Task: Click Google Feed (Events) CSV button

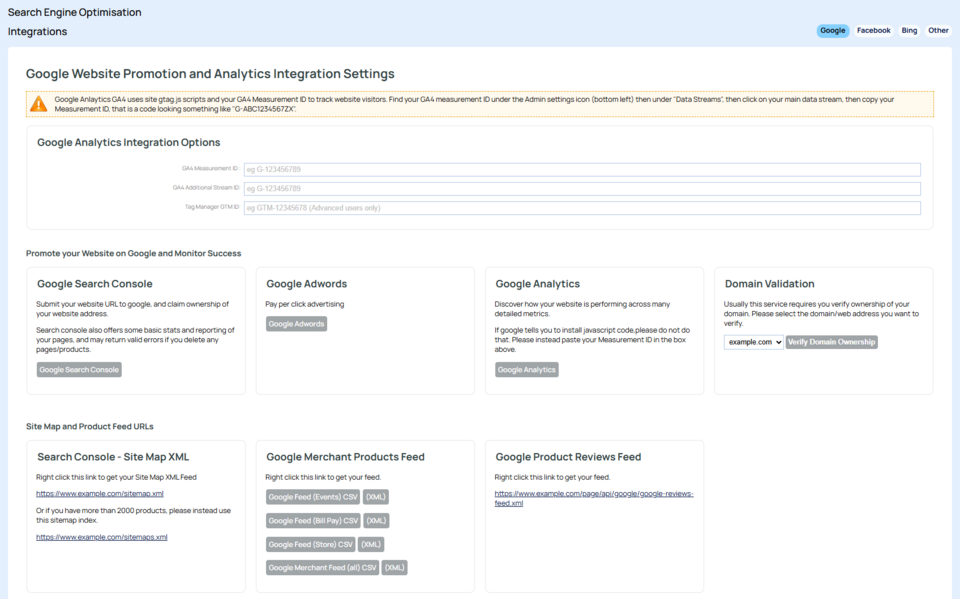Action: pyautogui.click(x=313, y=497)
